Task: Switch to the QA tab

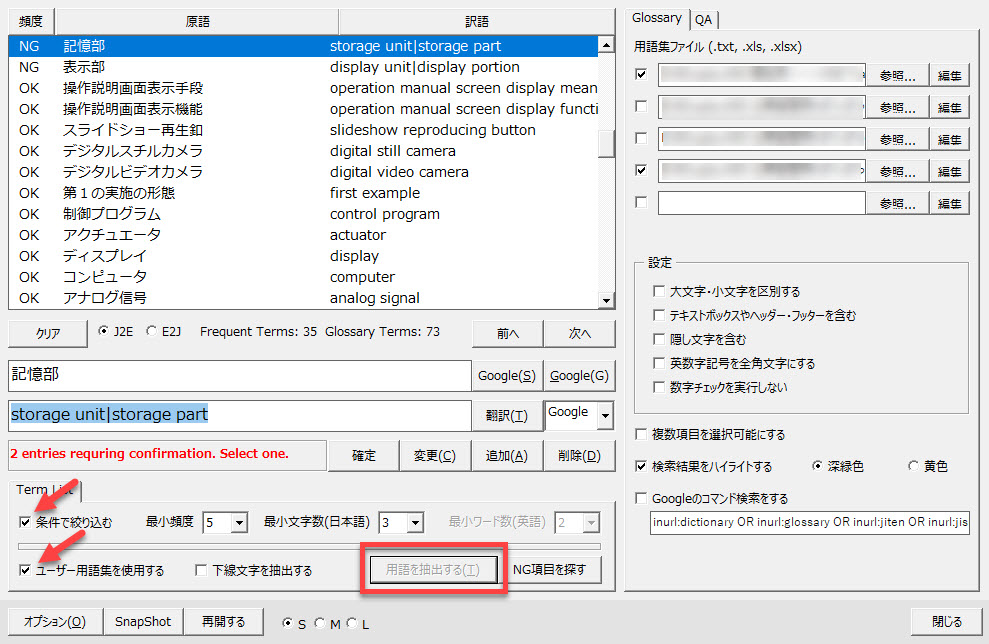Action: click(704, 19)
